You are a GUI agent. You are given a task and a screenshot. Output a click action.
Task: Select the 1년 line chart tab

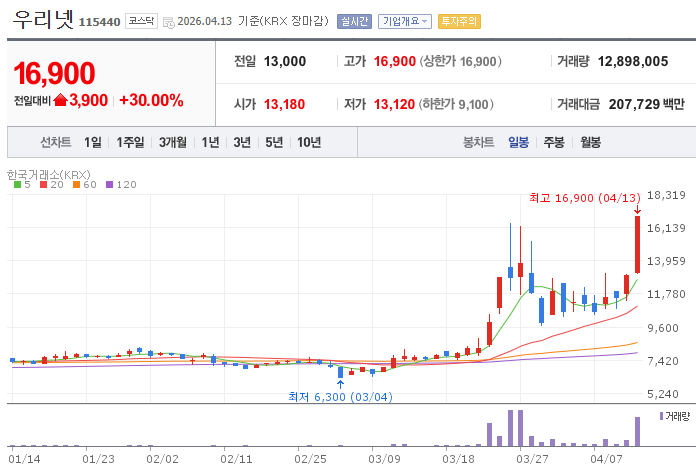(x=210, y=142)
